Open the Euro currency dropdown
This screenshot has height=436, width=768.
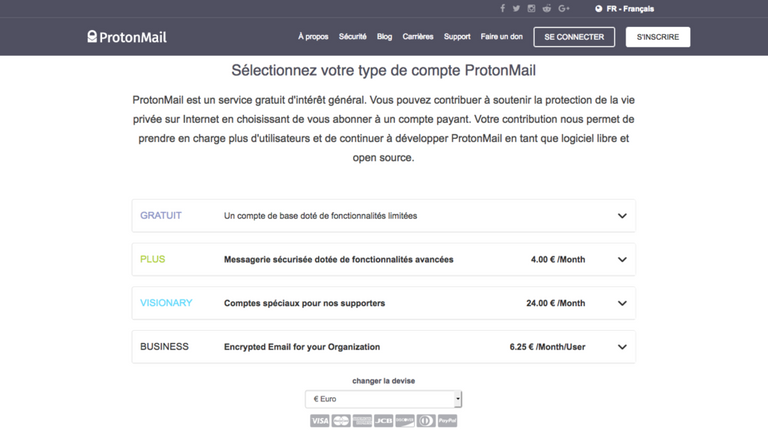coord(384,399)
